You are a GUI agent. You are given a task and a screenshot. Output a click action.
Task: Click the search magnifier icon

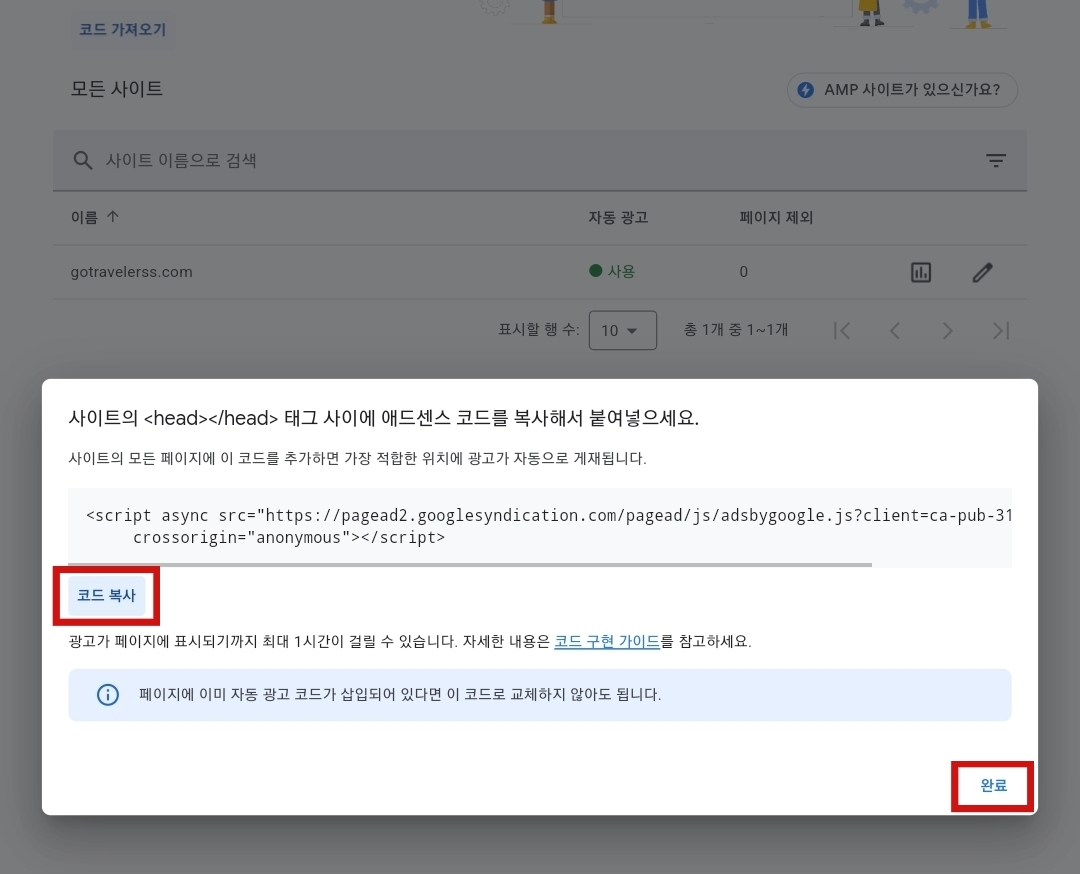[x=83, y=160]
